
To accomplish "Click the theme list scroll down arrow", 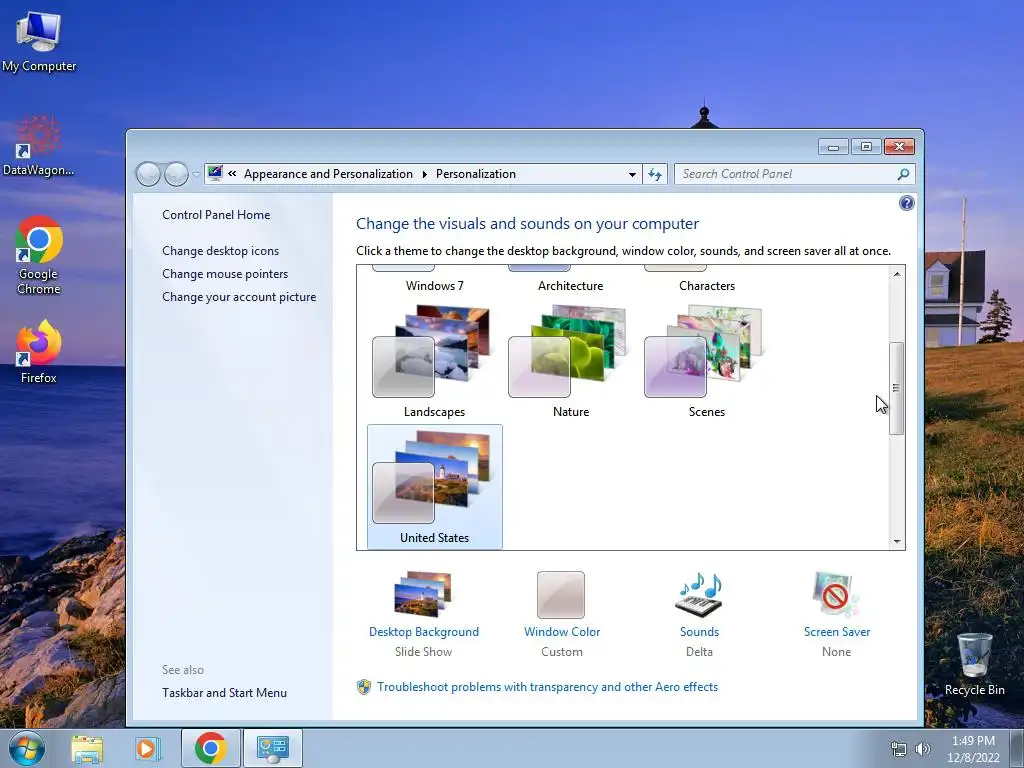I will 897,541.
